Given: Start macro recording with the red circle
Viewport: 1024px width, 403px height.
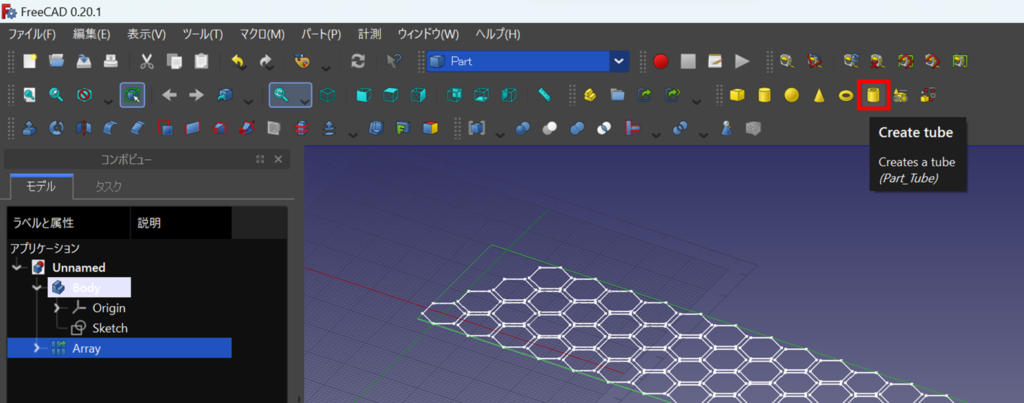Looking at the screenshot, I should (x=661, y=61).
